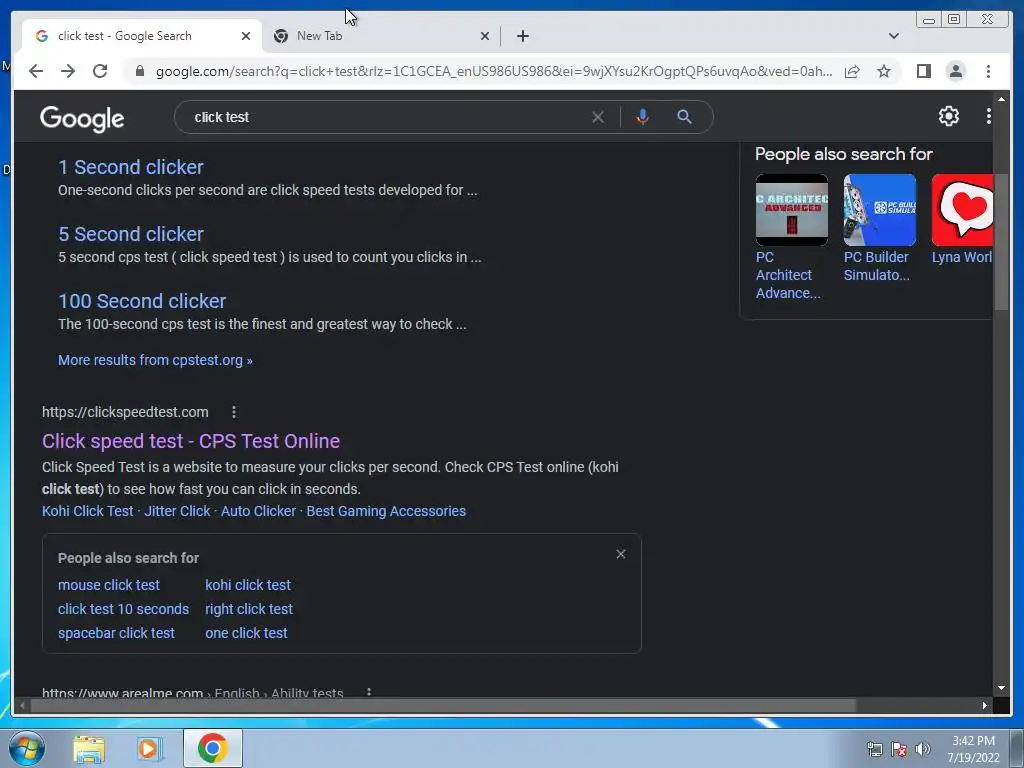Image resolution: width=1024 pixels, height=768 pixels.
Task: Open Lyna World heart thumbnail
Action: 963,210
